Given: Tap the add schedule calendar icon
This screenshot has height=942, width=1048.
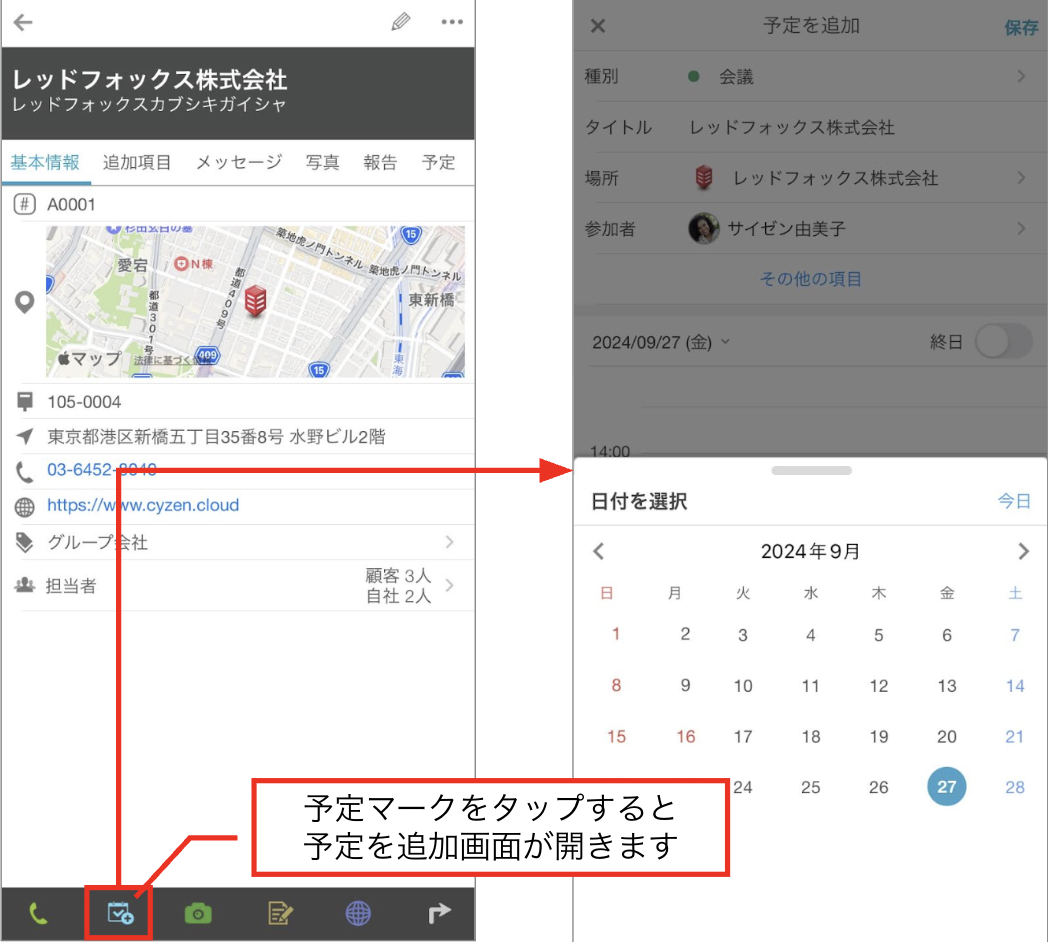Looking at the screenshot, I should click(120, 913).
